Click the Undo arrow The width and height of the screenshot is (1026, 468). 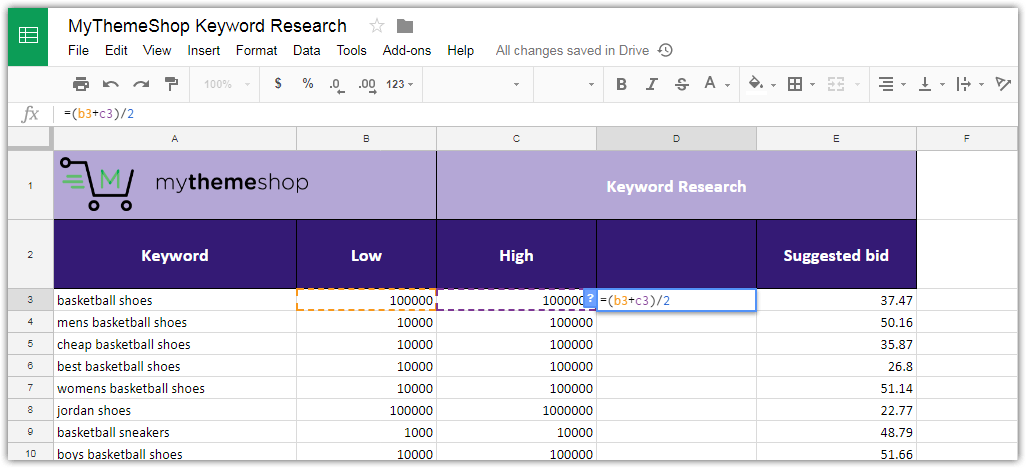pyautogui.click(x=111, y=84)
